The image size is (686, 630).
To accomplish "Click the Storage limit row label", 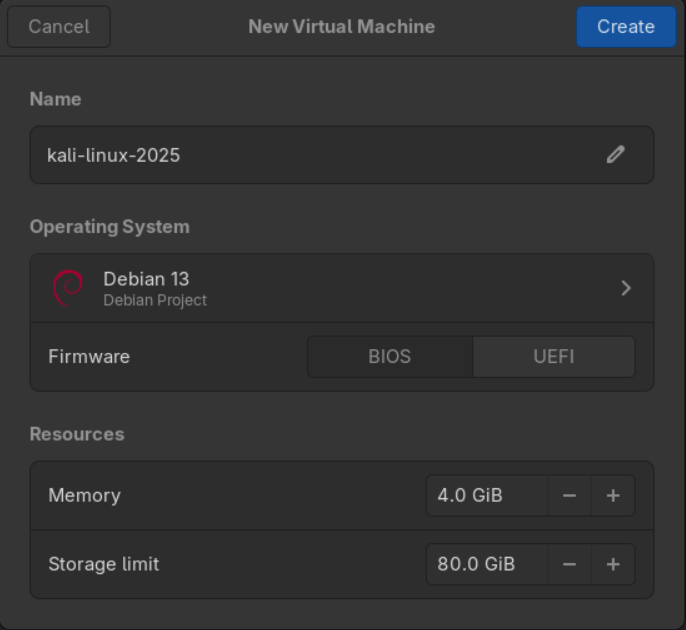I will point(103,565).
